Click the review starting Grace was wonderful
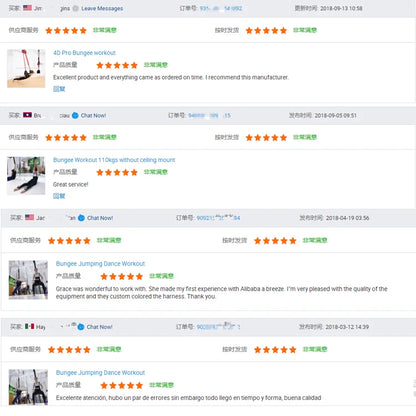The width and height of the screenshot is (416, 416). point(222,293)
